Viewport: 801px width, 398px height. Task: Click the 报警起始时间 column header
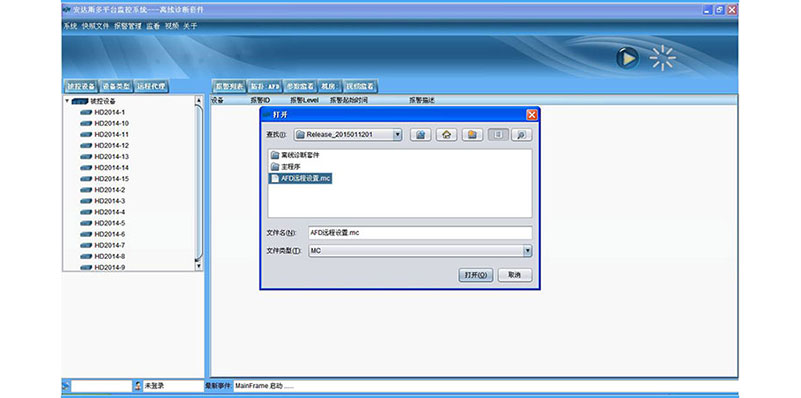tap(349, 100)
